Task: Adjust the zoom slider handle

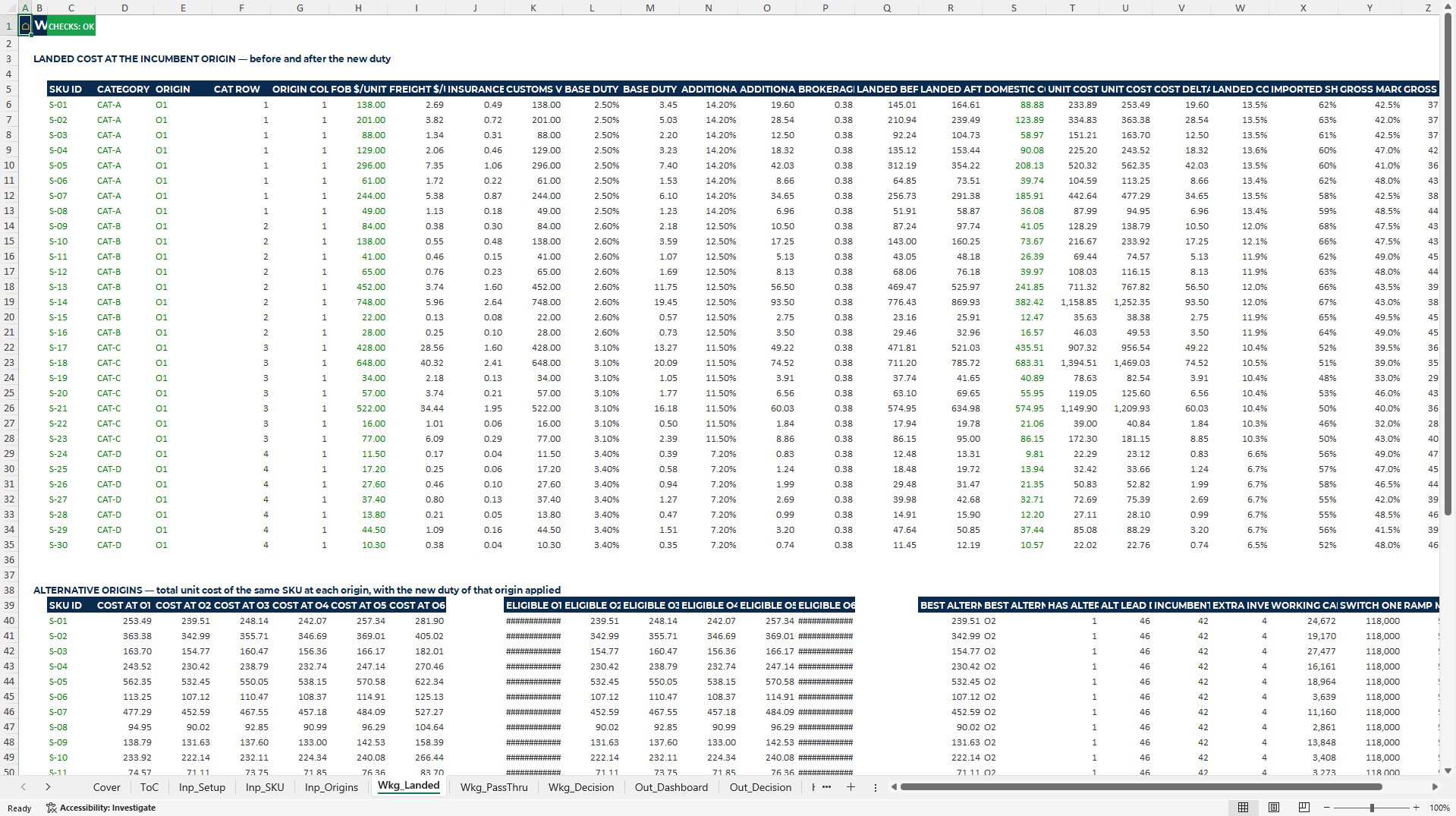Action: pyautogui.click(x=1372, y=808)
